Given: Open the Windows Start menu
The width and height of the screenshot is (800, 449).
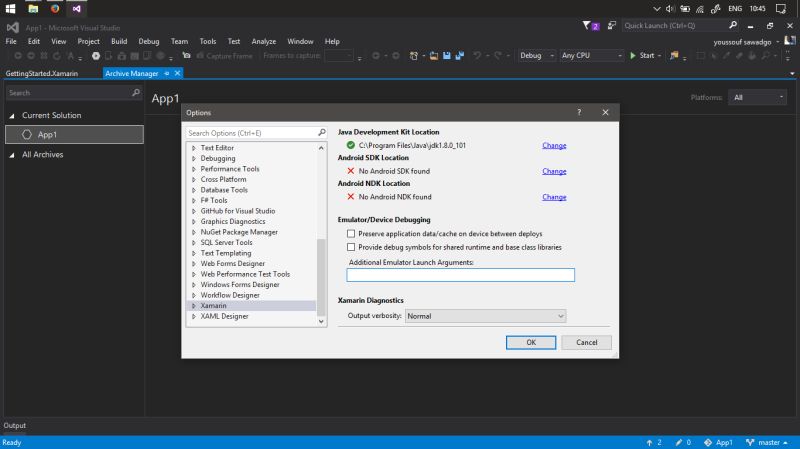Looking at the screenshot, I should (10, 9).
